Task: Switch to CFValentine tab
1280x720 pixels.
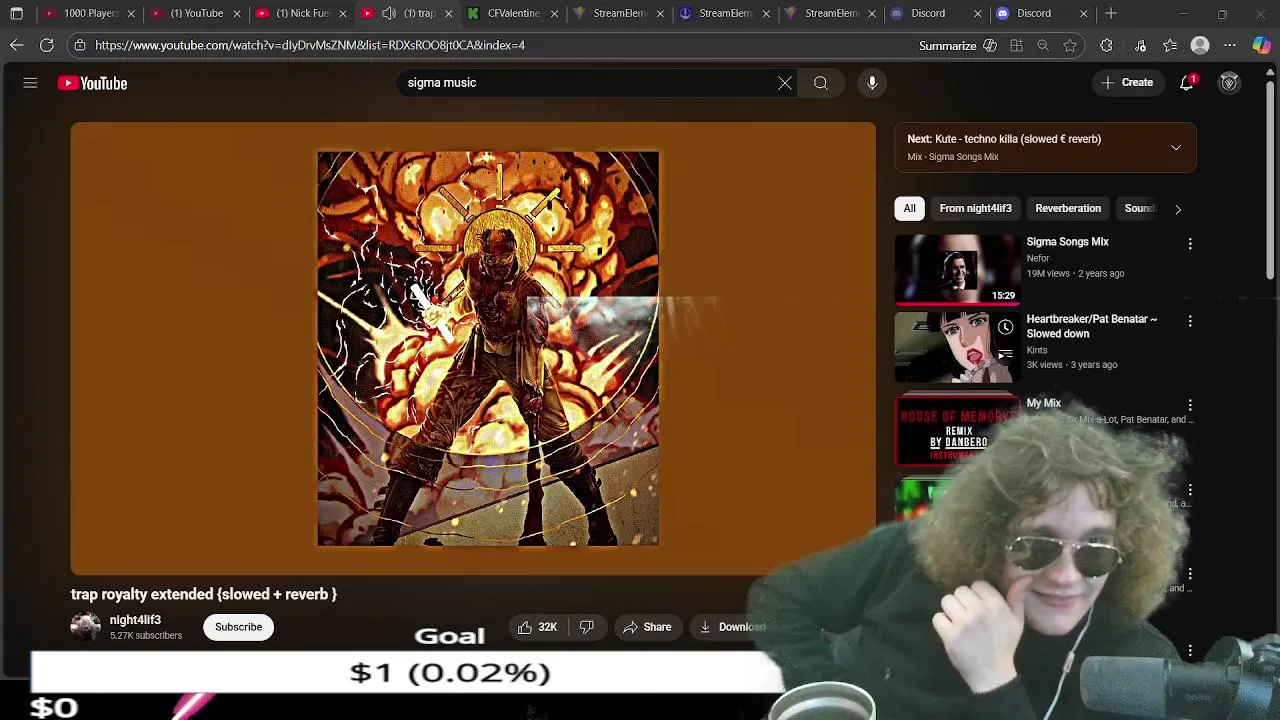Action: tap(513, 14)
